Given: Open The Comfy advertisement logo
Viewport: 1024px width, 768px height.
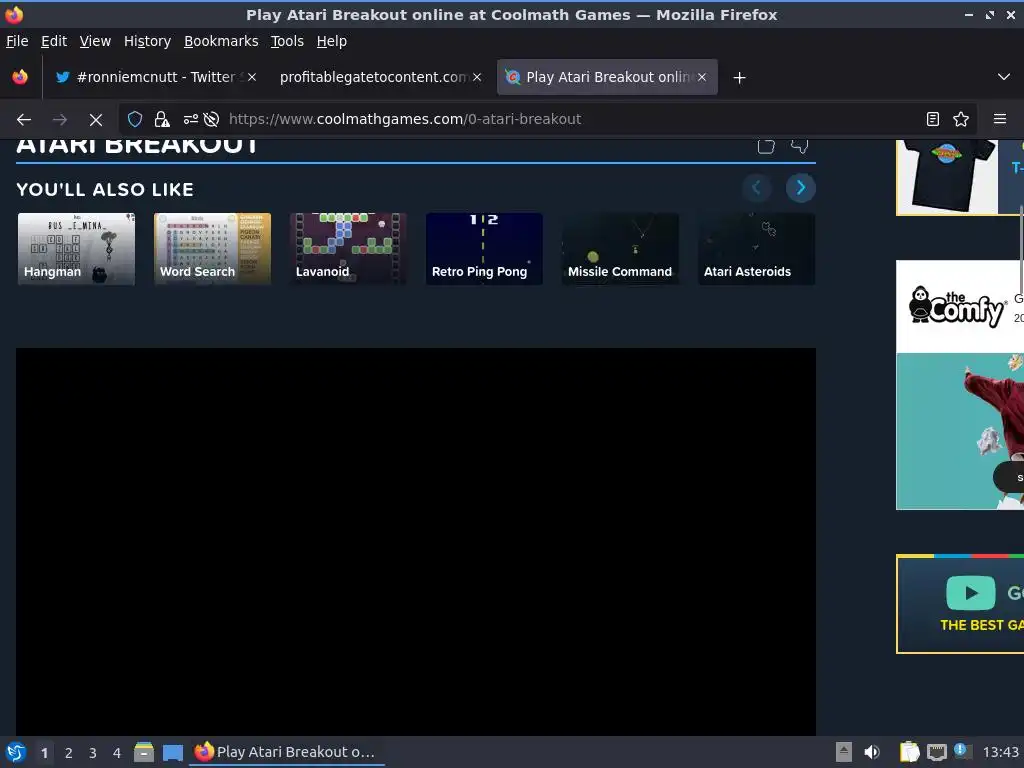Looking at the screenshot, I should [x=958, y=307].
